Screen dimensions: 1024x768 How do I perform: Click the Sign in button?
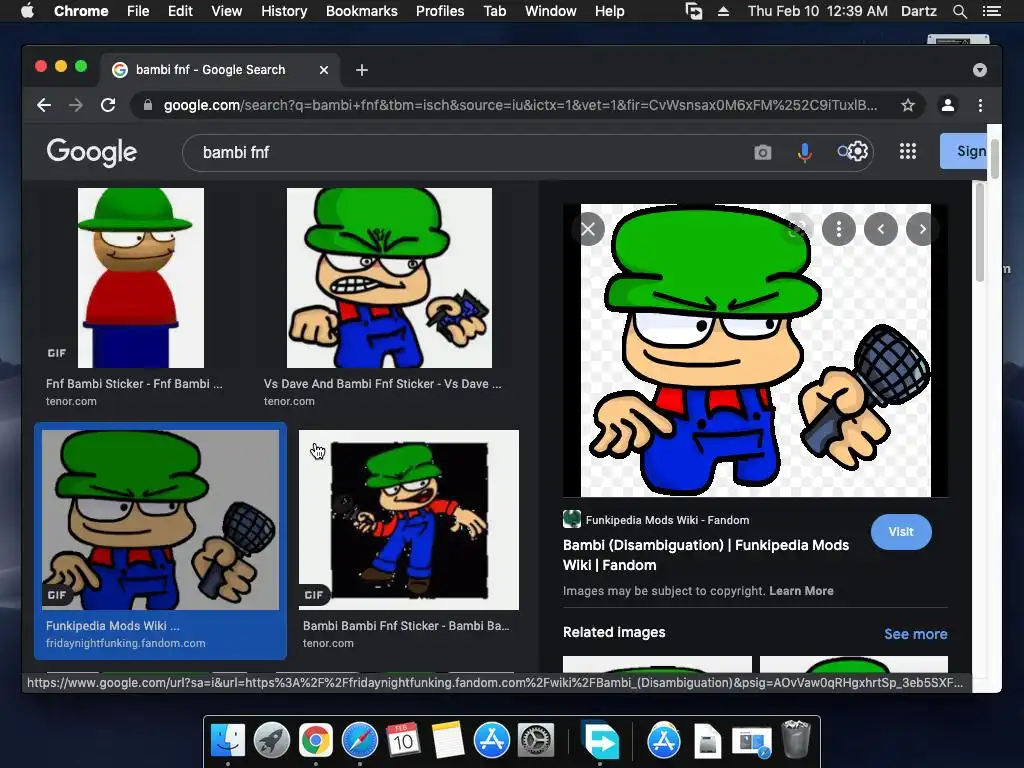[x=964, y=151]
